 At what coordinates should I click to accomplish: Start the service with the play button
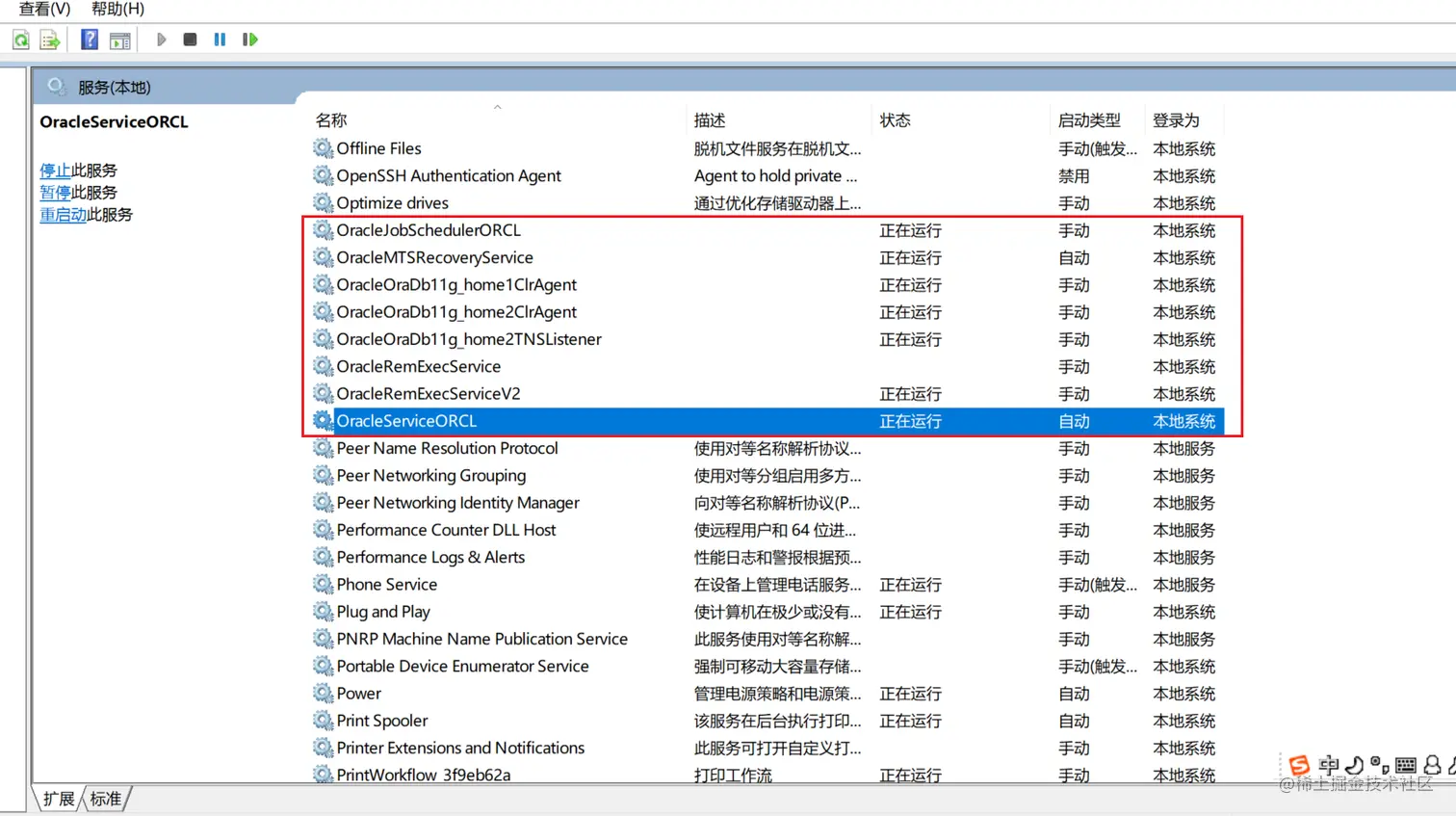click(161, 39)
